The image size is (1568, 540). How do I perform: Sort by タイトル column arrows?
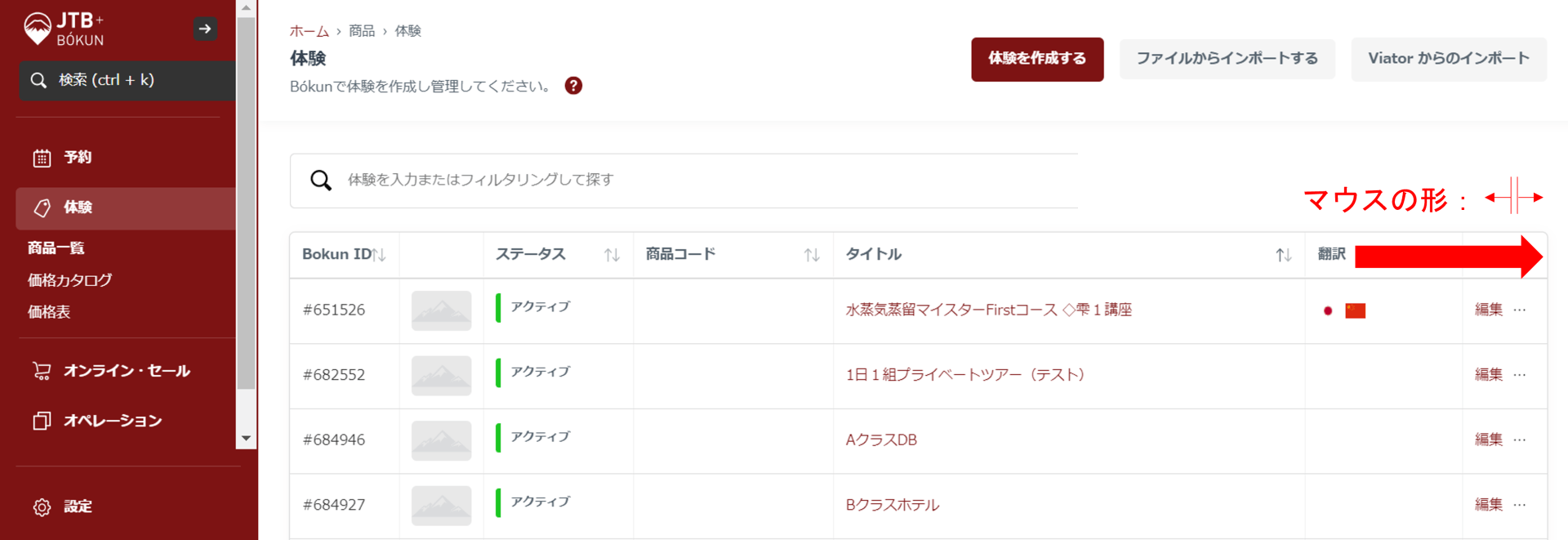[x=1283, y=255]
